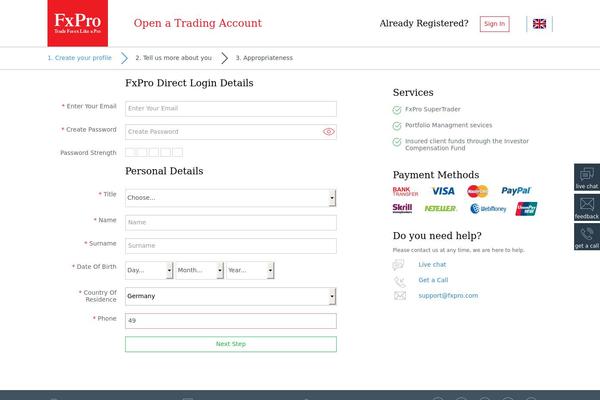Click the Open a Trading Account heading
This screenshot has width=600, height=400.
coord(197,23)
